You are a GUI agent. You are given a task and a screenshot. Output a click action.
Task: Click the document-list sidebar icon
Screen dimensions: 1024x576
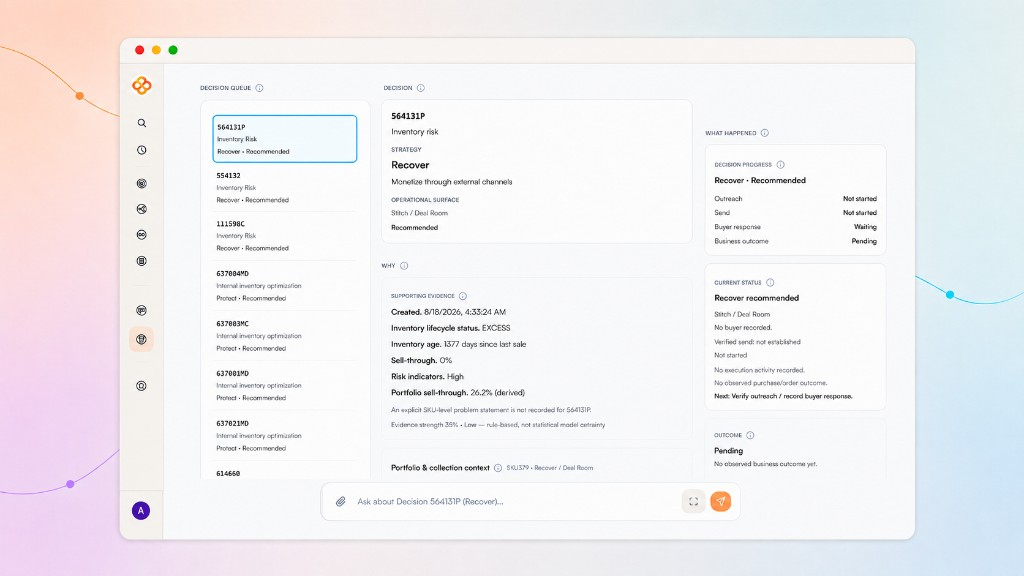(x=142, y=261)
